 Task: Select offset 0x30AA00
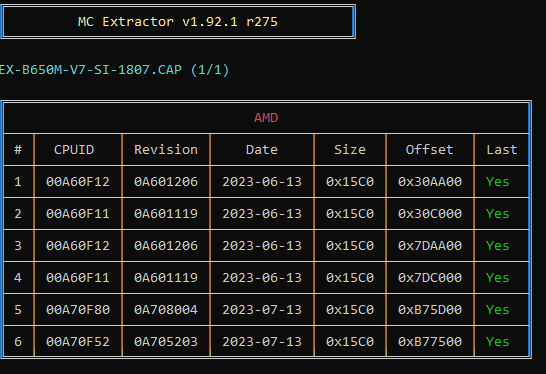[x=430, y=182]
